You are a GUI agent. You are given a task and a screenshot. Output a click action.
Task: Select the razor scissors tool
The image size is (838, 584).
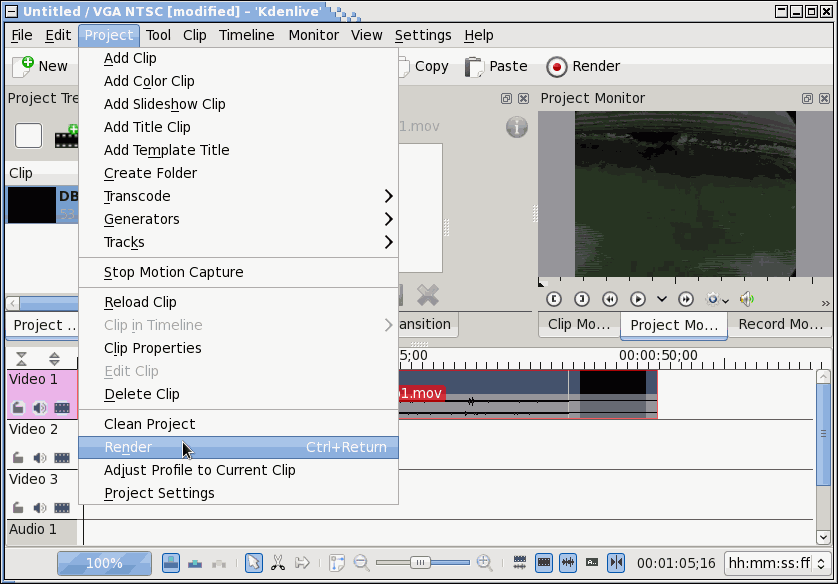(278, 563)
